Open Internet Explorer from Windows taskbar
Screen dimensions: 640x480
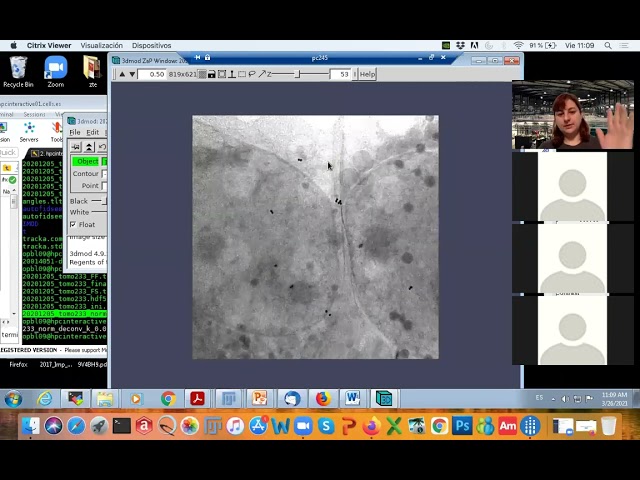pyautogui.click(x=44, y=399)
